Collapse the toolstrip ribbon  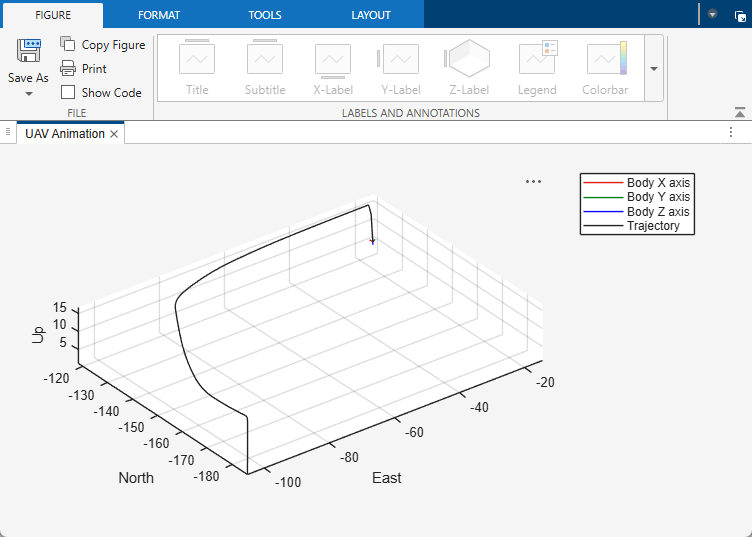(x=740, y=113)
